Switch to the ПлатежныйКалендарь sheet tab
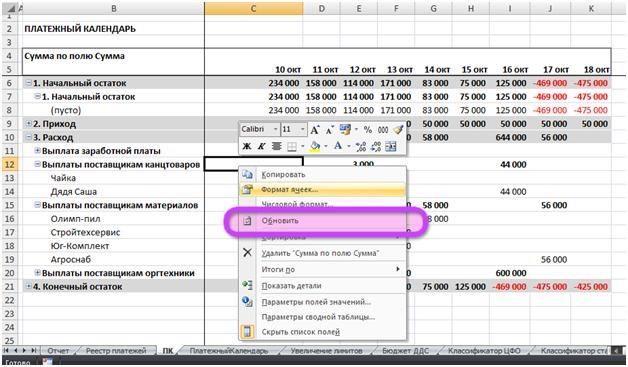Image resolution: width=628 pixels, height=367 pixels. [229, 351]
